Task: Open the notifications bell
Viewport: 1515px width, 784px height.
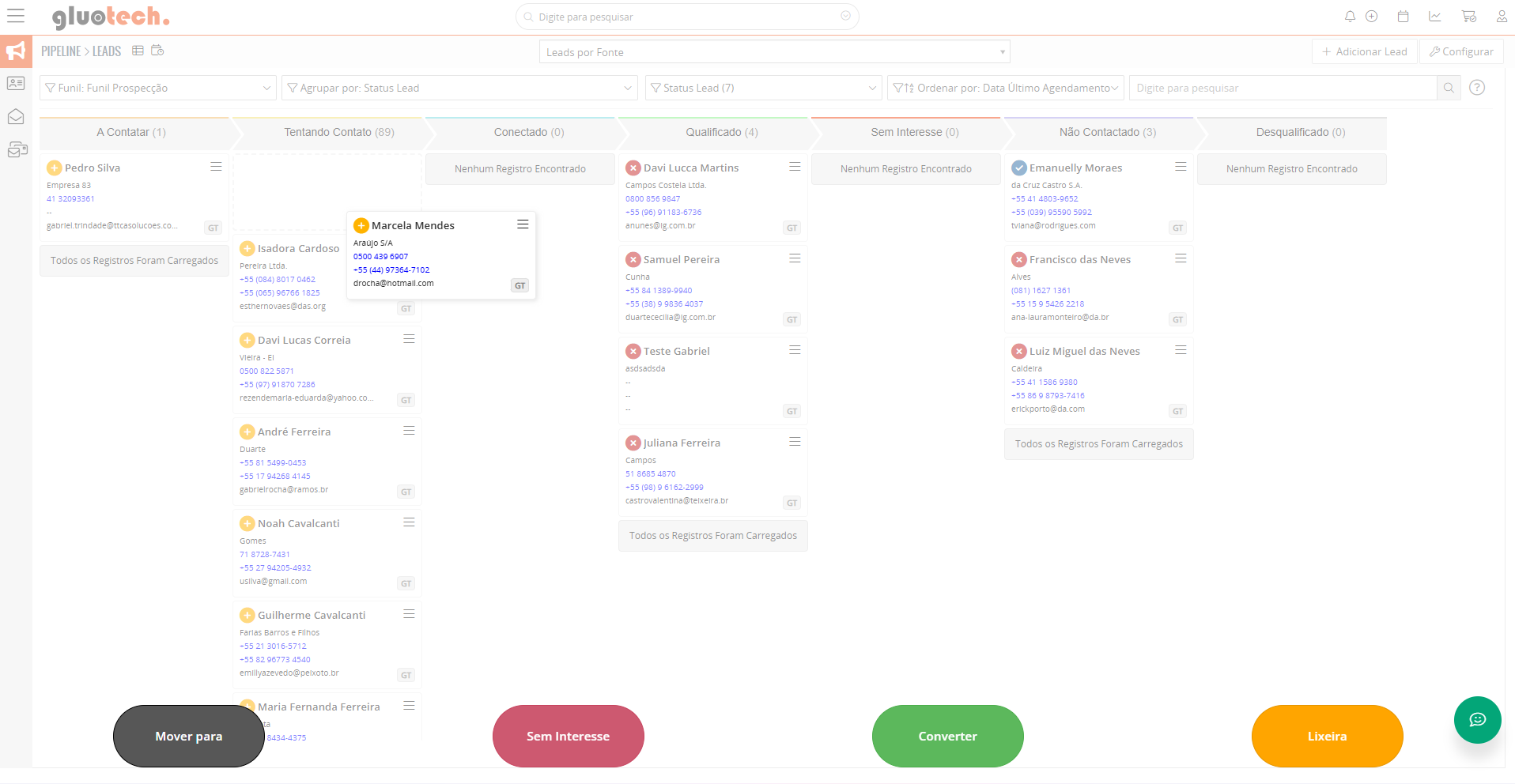Action: (1350, 17)
